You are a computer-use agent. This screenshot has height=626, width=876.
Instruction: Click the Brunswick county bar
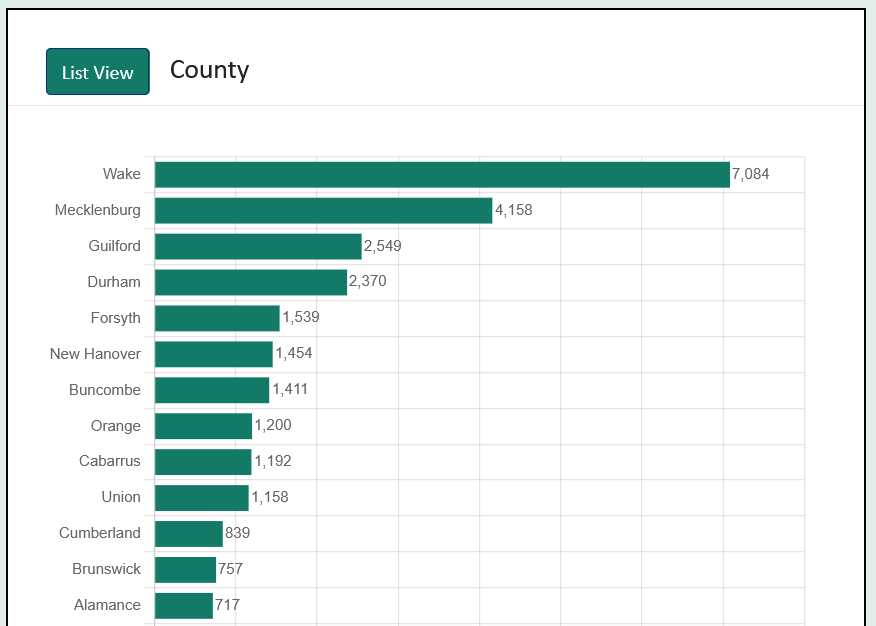185,570
